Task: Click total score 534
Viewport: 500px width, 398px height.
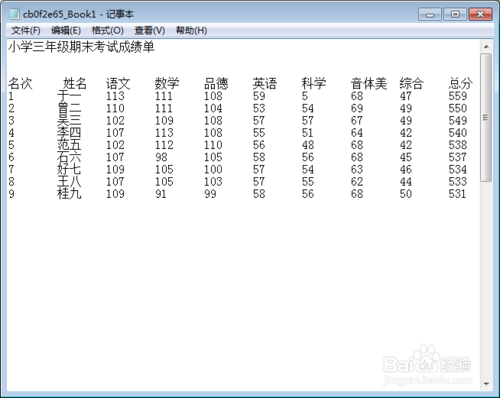Action: pos(458,169)
